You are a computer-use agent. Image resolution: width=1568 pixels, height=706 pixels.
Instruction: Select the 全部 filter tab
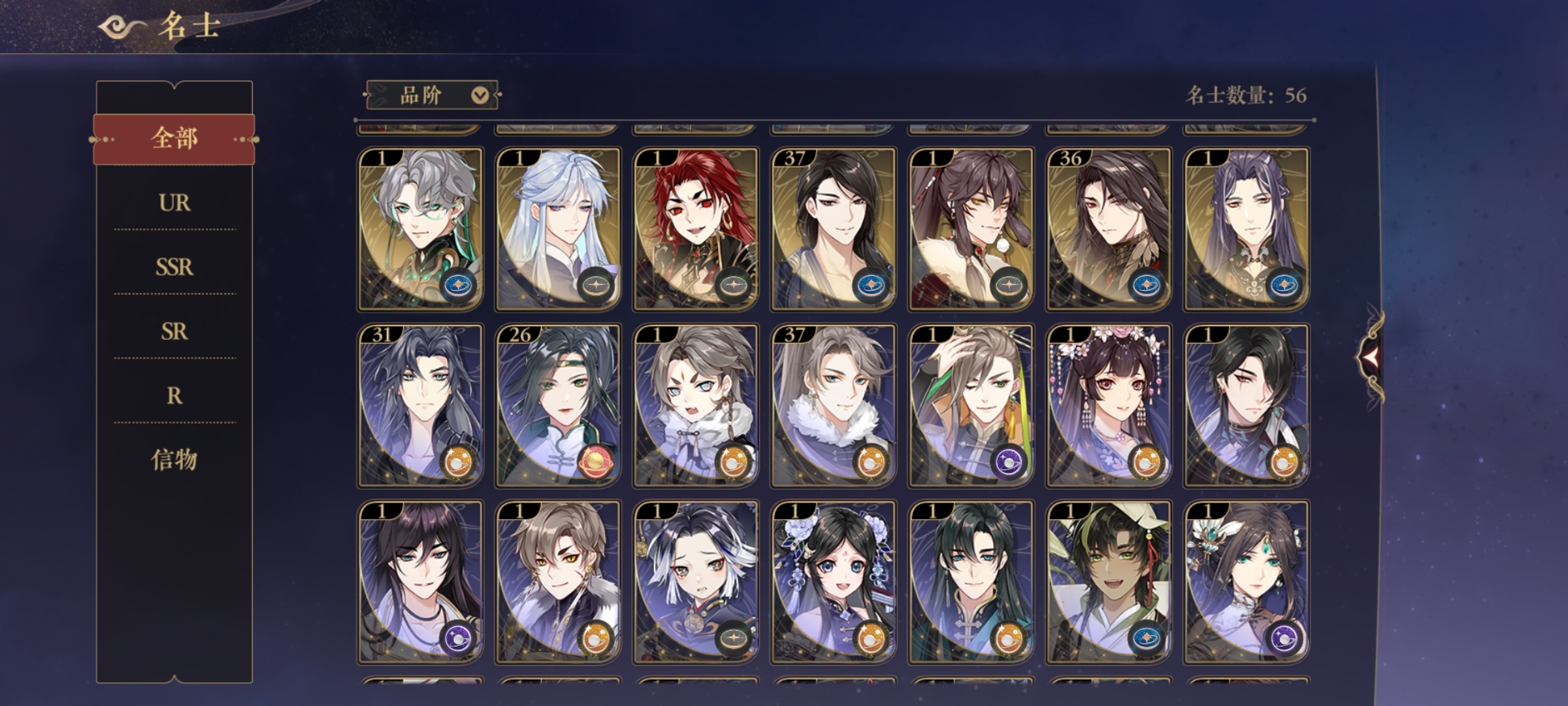174,139
